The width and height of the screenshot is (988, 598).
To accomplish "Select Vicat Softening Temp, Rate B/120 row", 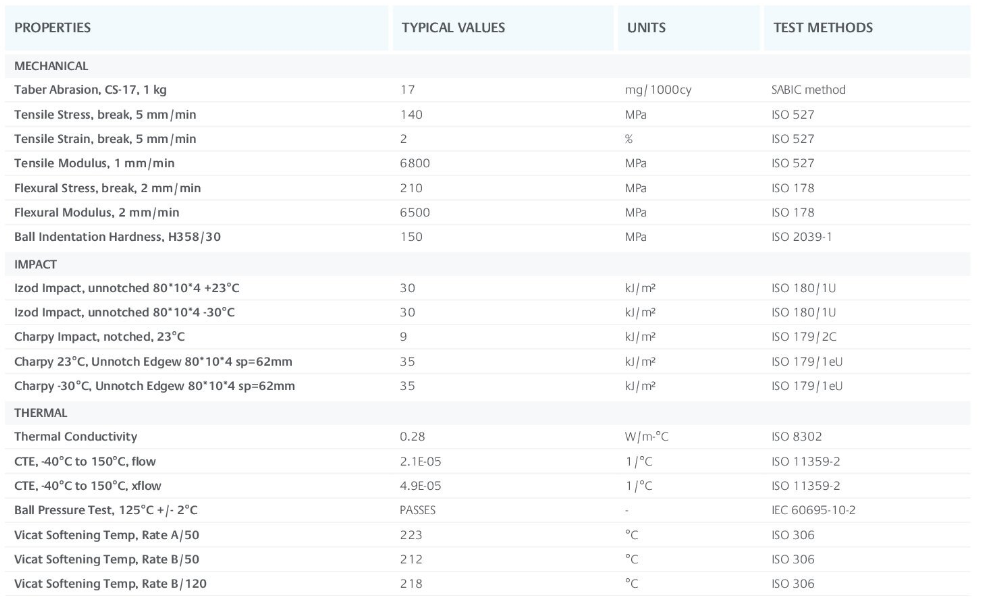I will pos(110,584).
